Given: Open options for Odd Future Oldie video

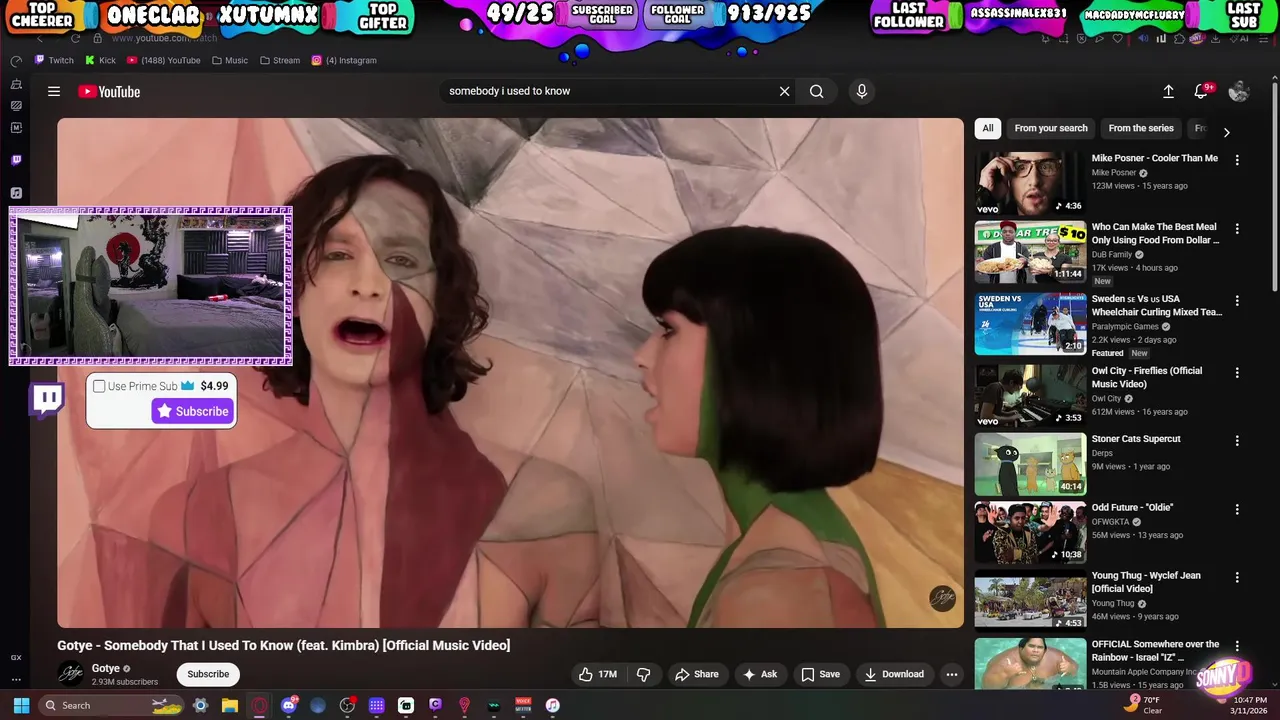Looking at the screenshot, I should point(1237,509).
